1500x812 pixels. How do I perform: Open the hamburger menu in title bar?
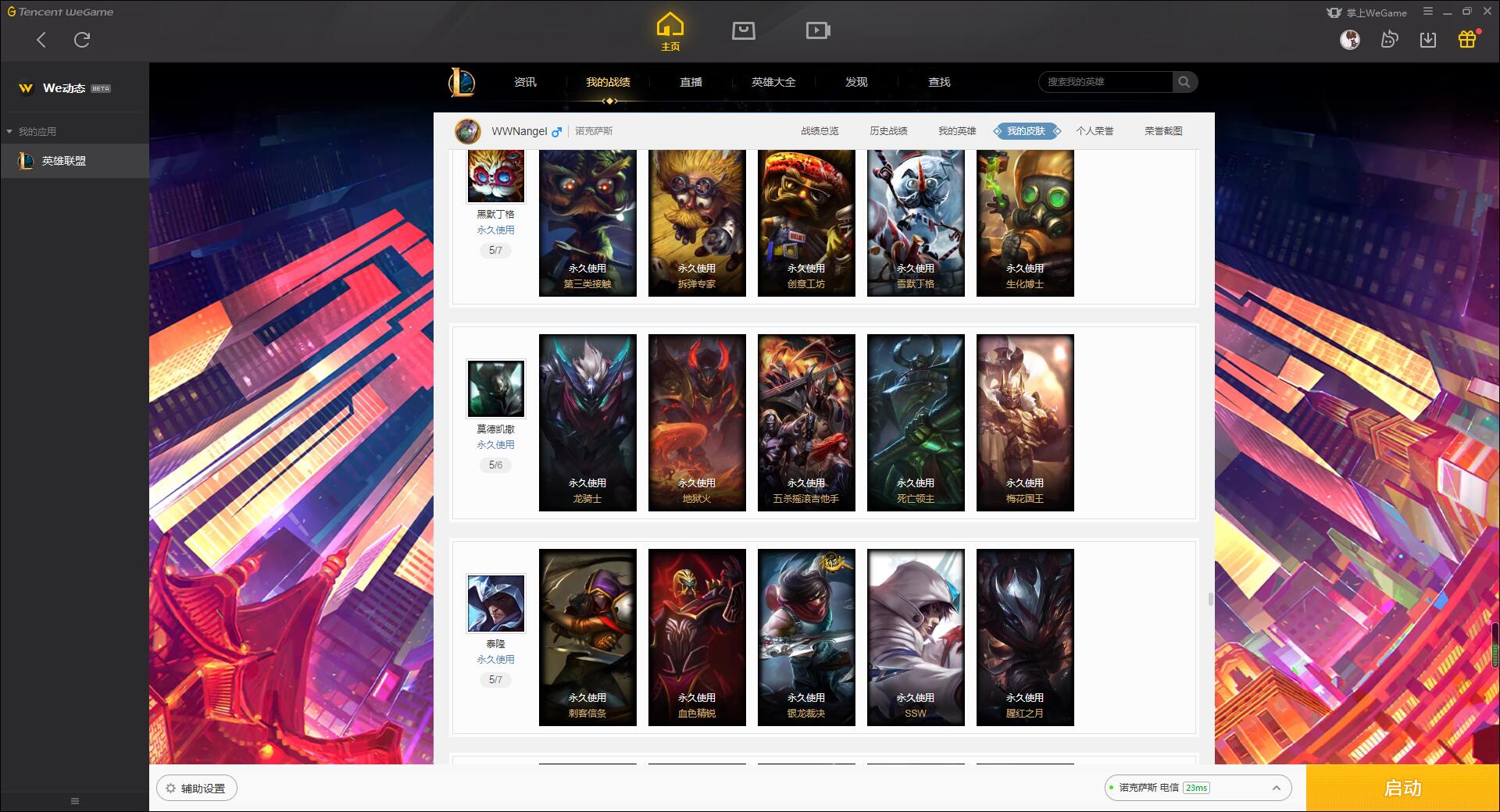click(x=1428, y=12)
